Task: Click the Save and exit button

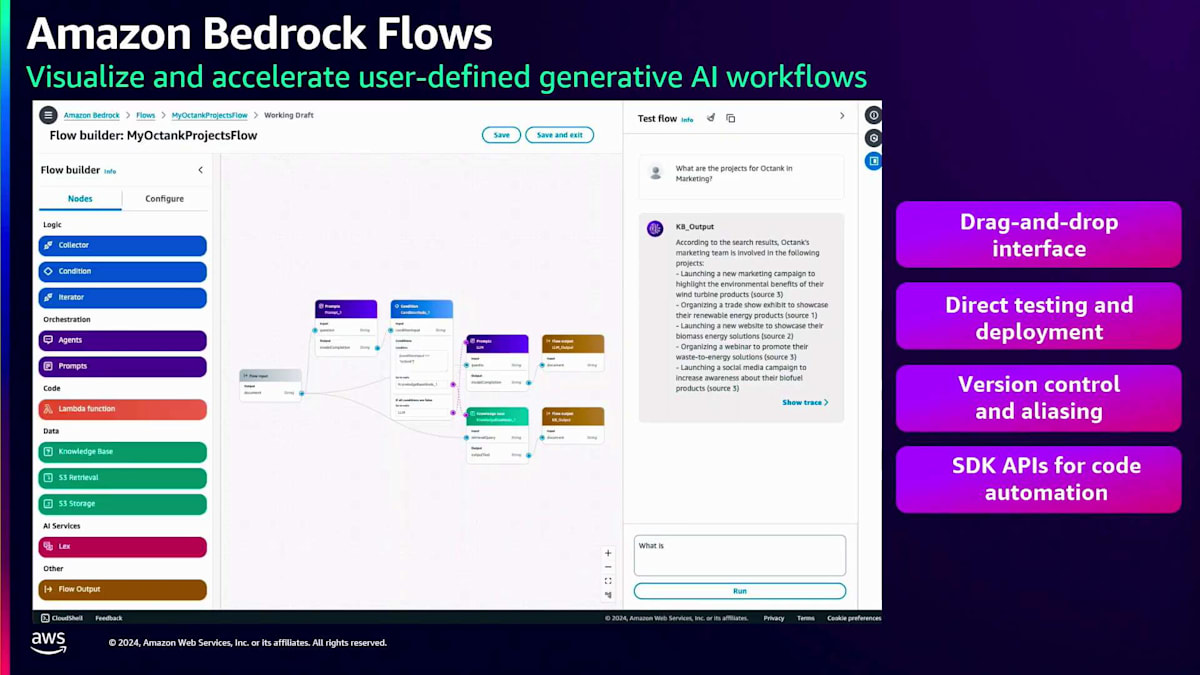Action: (559, 135)
